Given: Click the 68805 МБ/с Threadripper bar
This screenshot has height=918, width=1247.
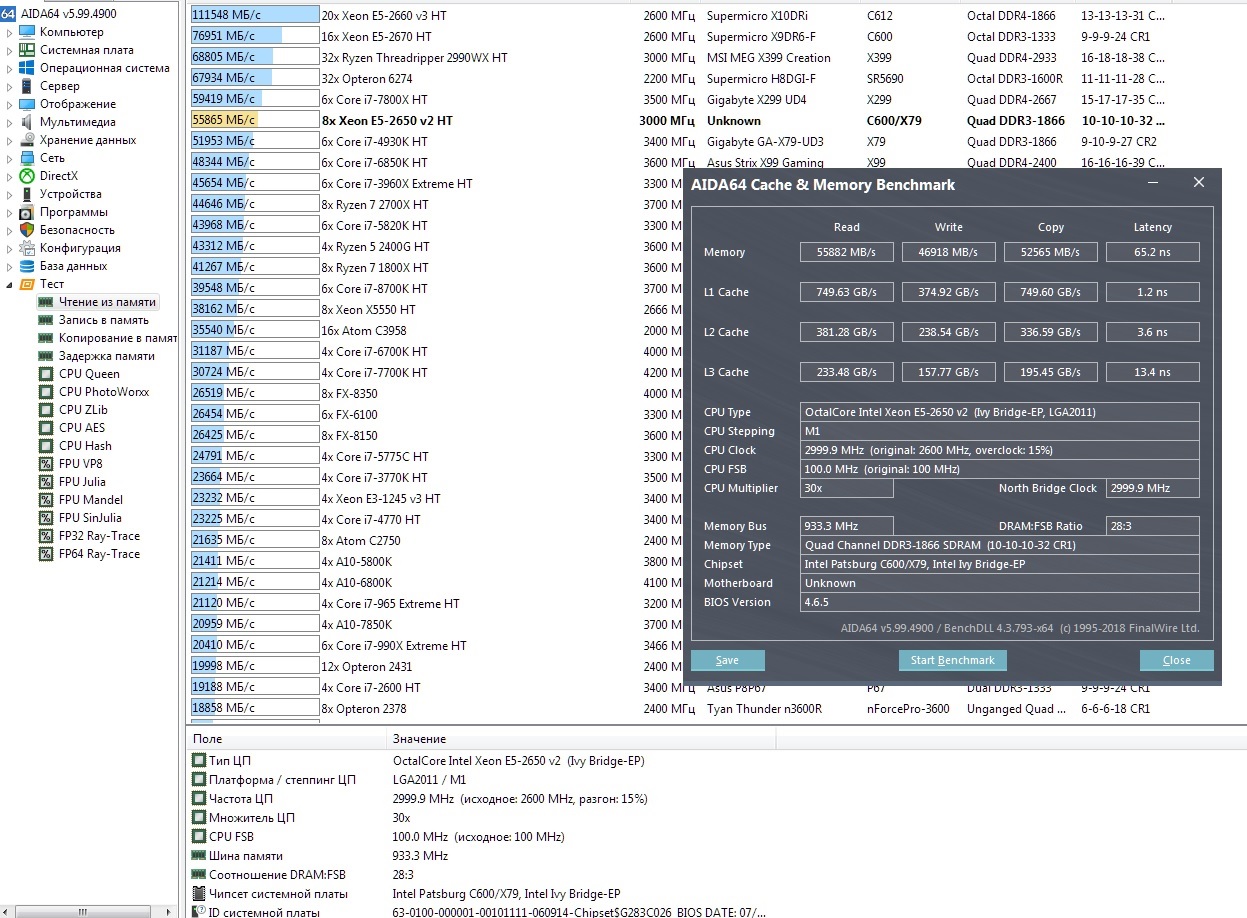Looking at the screenshot, I should pos(254,58).
